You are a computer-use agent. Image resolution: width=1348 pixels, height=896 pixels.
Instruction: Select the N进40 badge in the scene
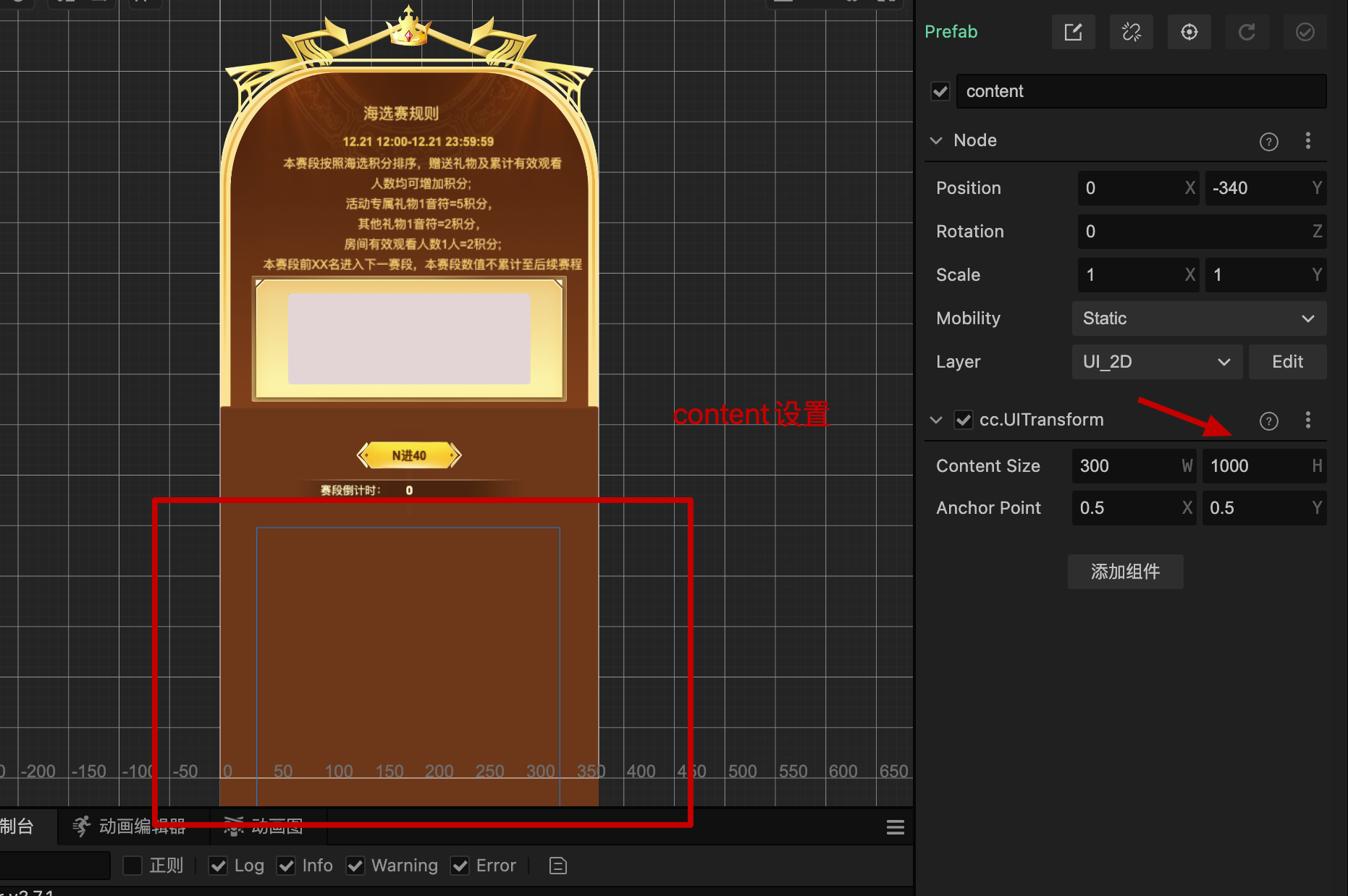[x=409, y=455]
